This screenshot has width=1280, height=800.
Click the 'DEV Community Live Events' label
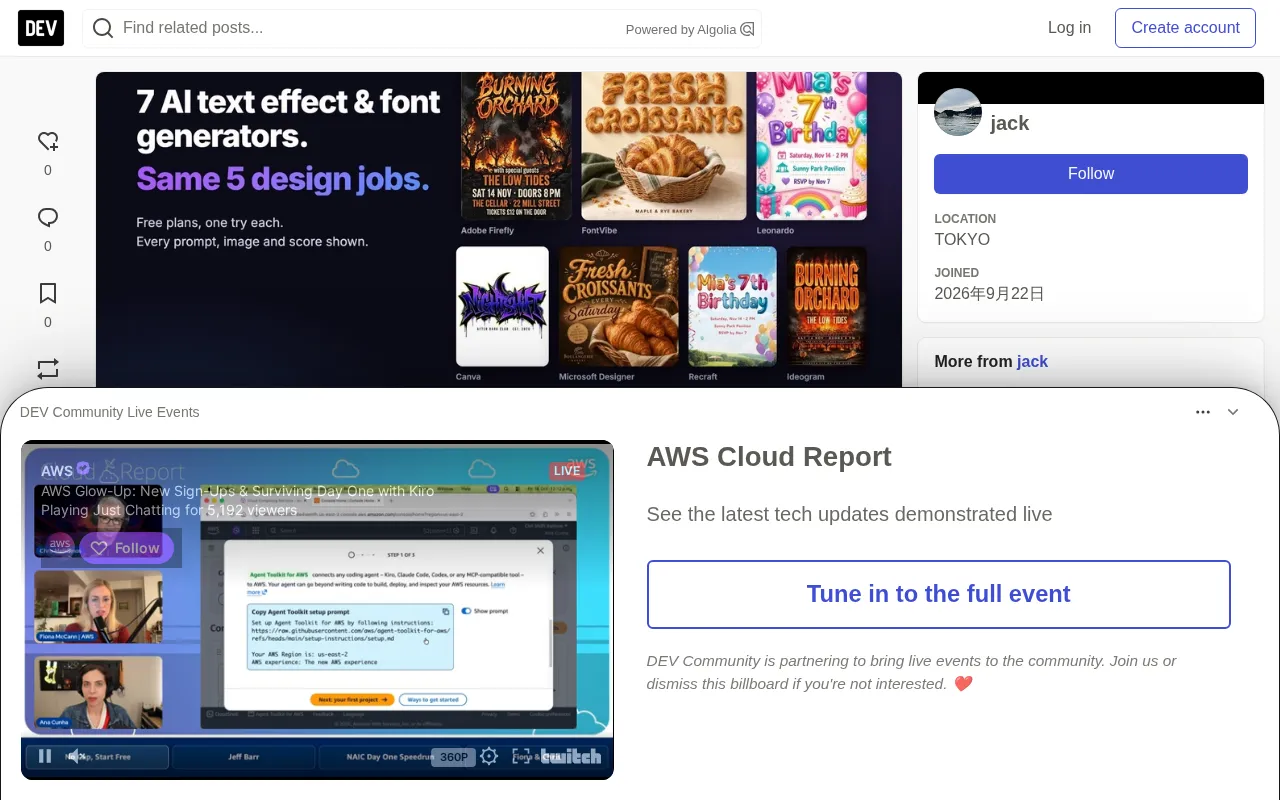(110, 412)
